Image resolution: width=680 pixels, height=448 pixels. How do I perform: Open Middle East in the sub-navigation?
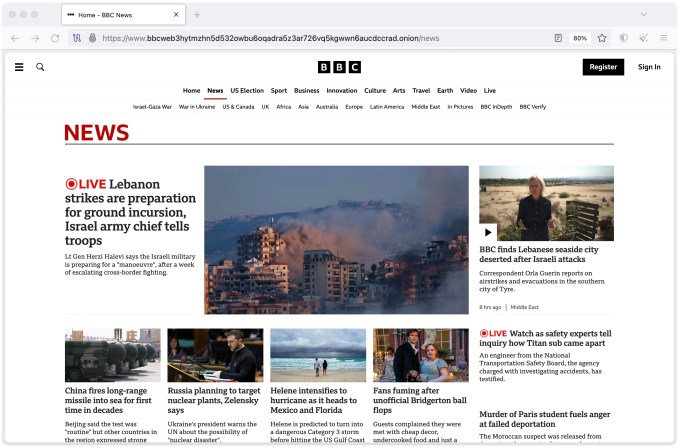click(426, 107)
